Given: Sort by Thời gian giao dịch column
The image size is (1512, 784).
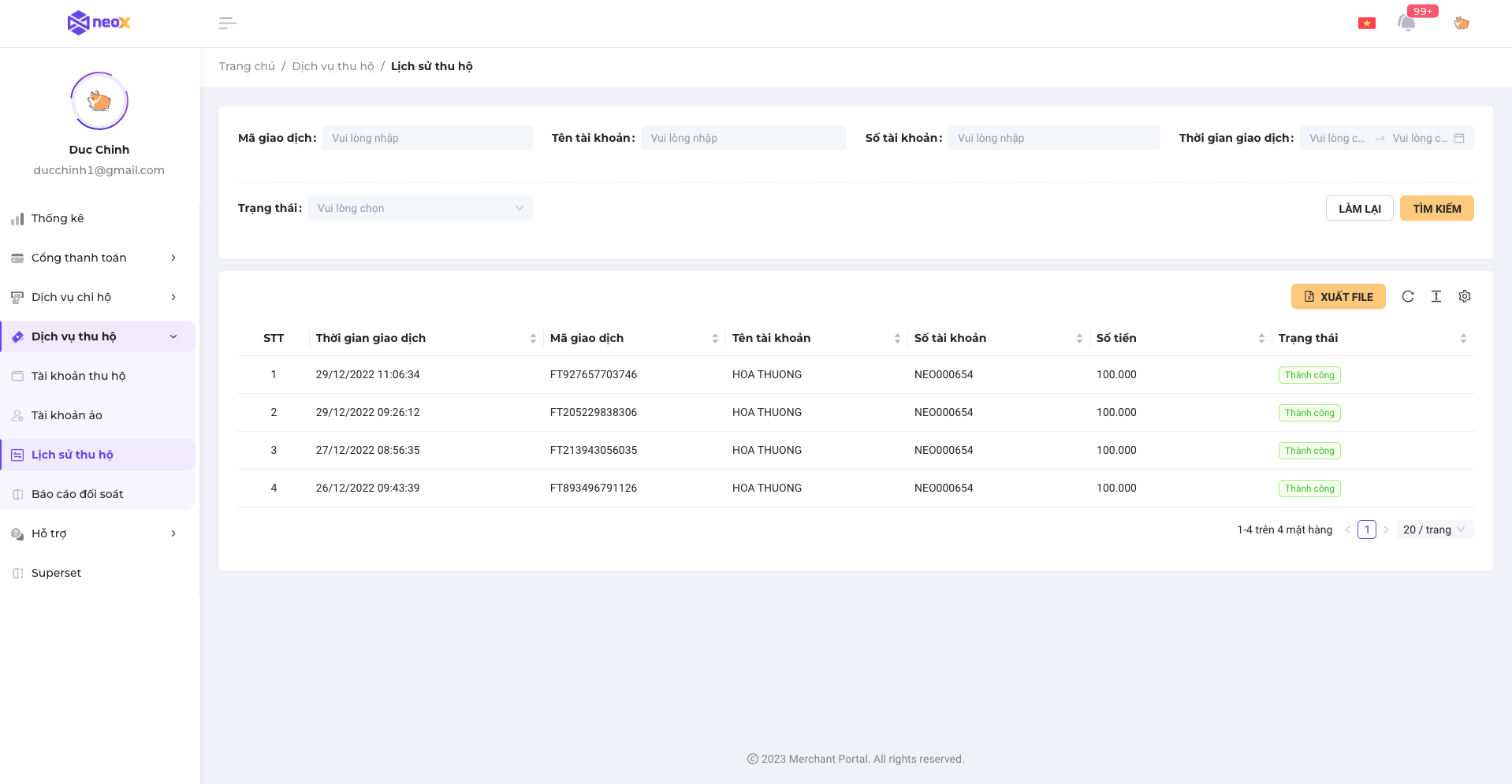Looking at the screenshot, I should click(x=533, y=338).
